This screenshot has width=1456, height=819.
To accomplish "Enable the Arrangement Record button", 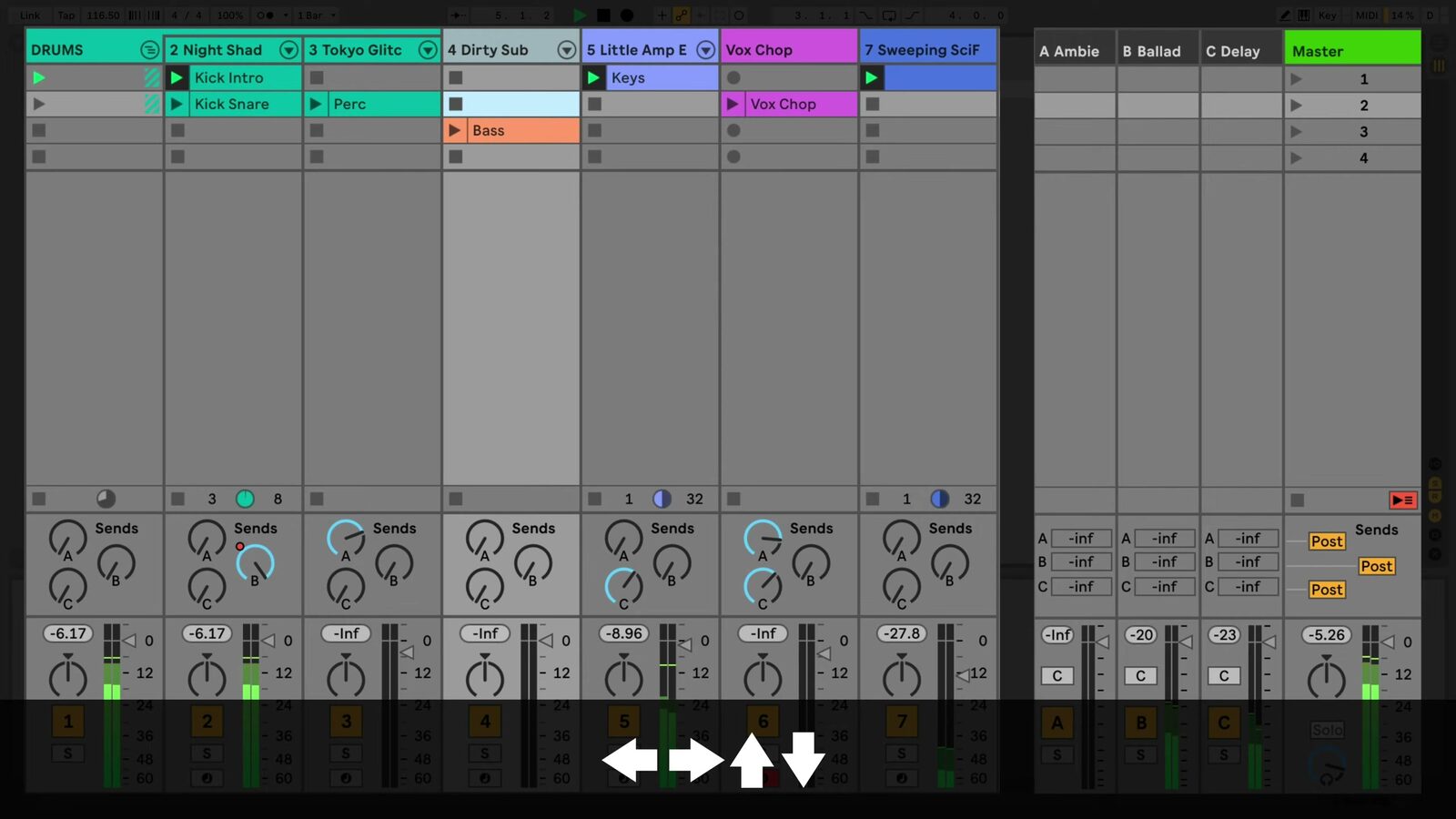I will [x=627, y=15].
